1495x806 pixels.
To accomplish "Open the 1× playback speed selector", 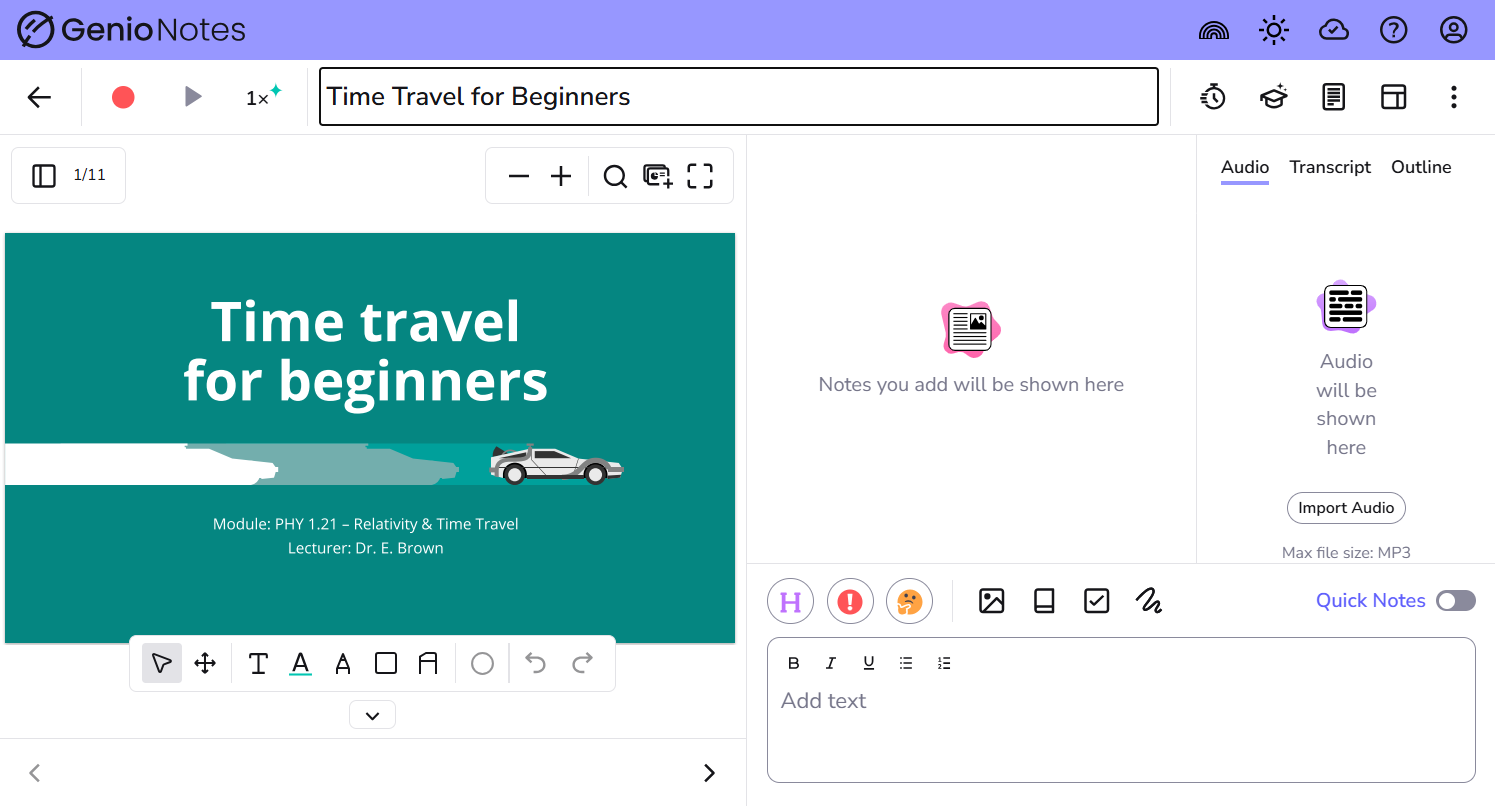I will pyautogui.click(x=263, y=97).
